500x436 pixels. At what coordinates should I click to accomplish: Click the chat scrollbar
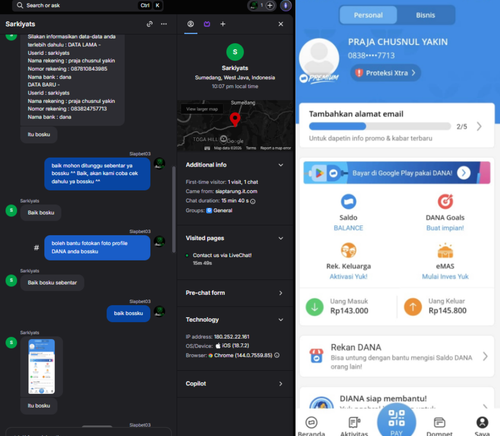[x=173, y=209]
